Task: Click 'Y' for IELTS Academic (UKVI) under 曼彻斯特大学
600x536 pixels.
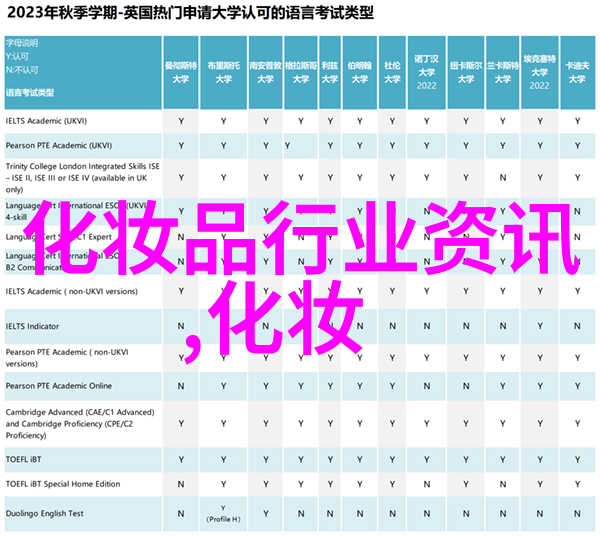Action: coord(181,121)
